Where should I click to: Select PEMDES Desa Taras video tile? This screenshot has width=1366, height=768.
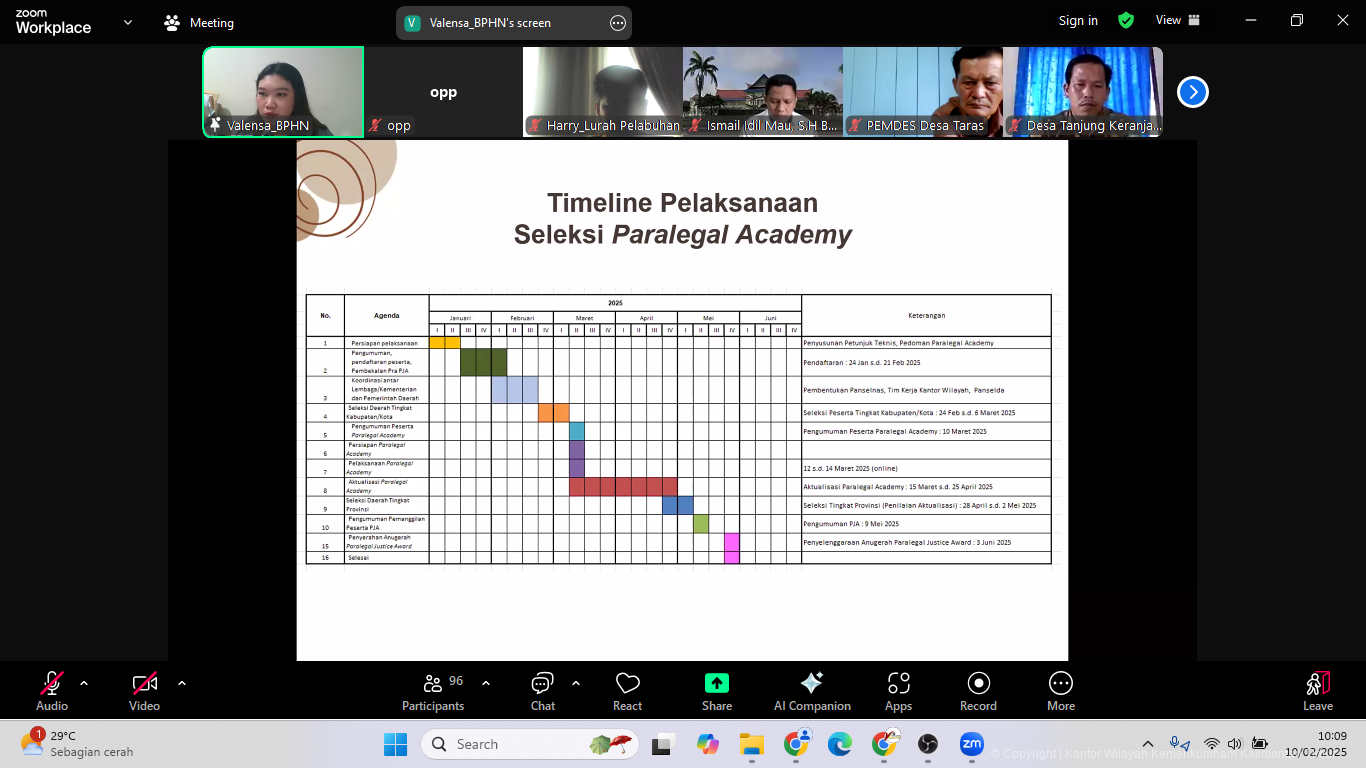point(923,92)
